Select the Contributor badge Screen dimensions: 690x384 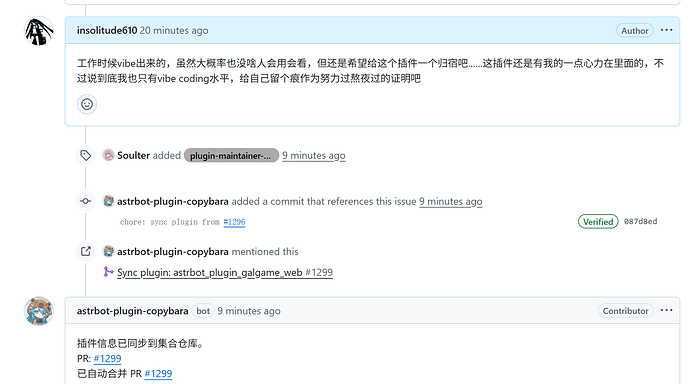pyautogui.click(x=625, y=311)
